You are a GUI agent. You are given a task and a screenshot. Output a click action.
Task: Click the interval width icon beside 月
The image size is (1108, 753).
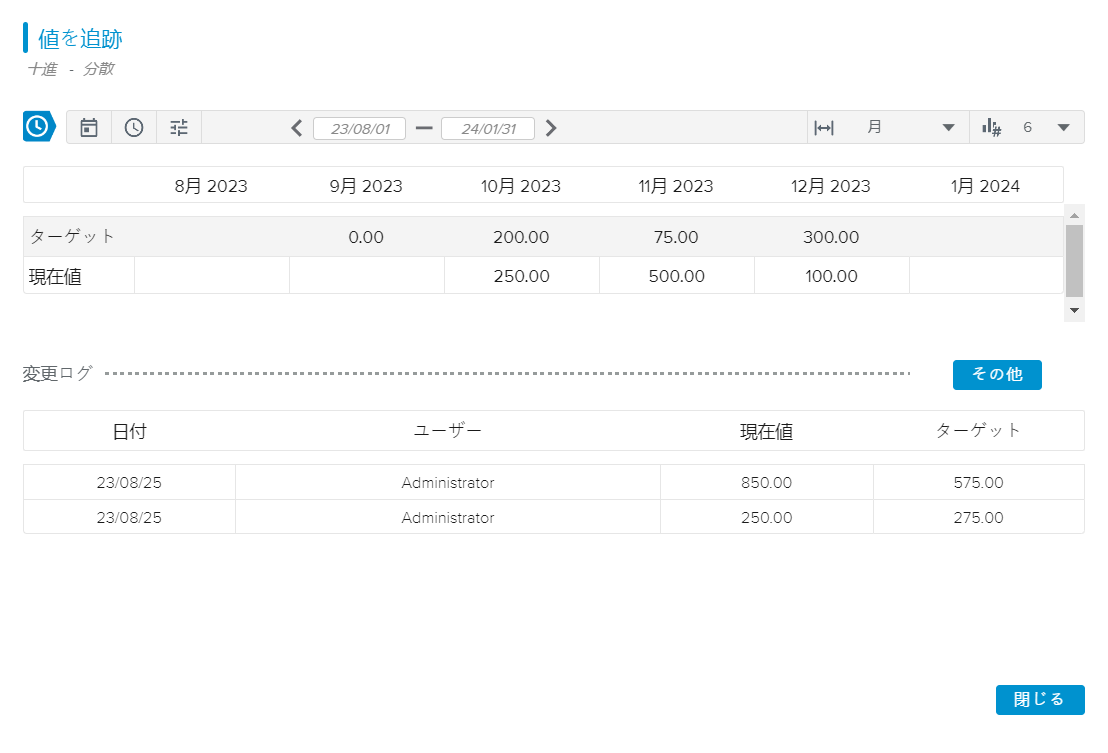[x=824, y=128]
